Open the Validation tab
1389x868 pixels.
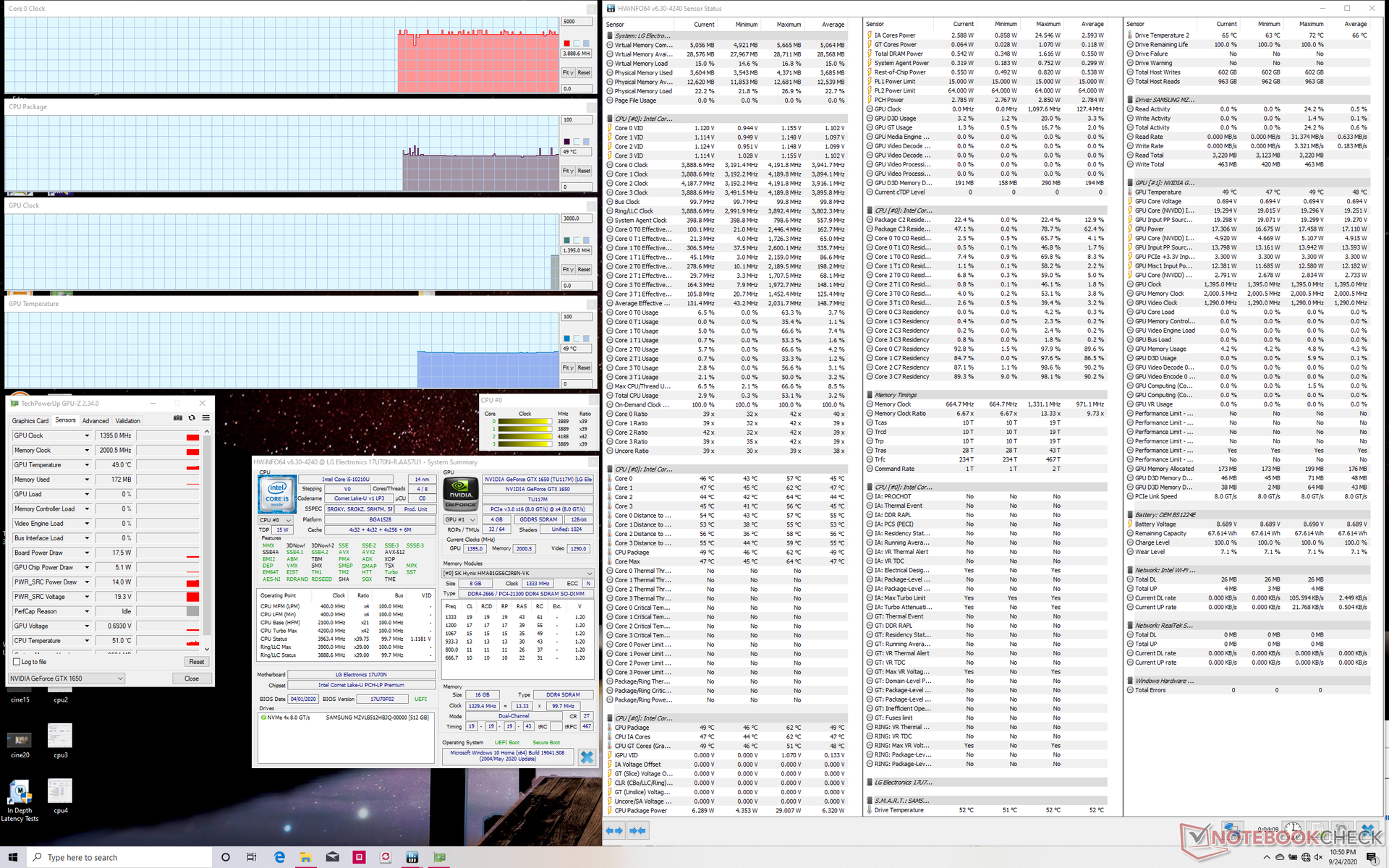click(x=128, y=421)
